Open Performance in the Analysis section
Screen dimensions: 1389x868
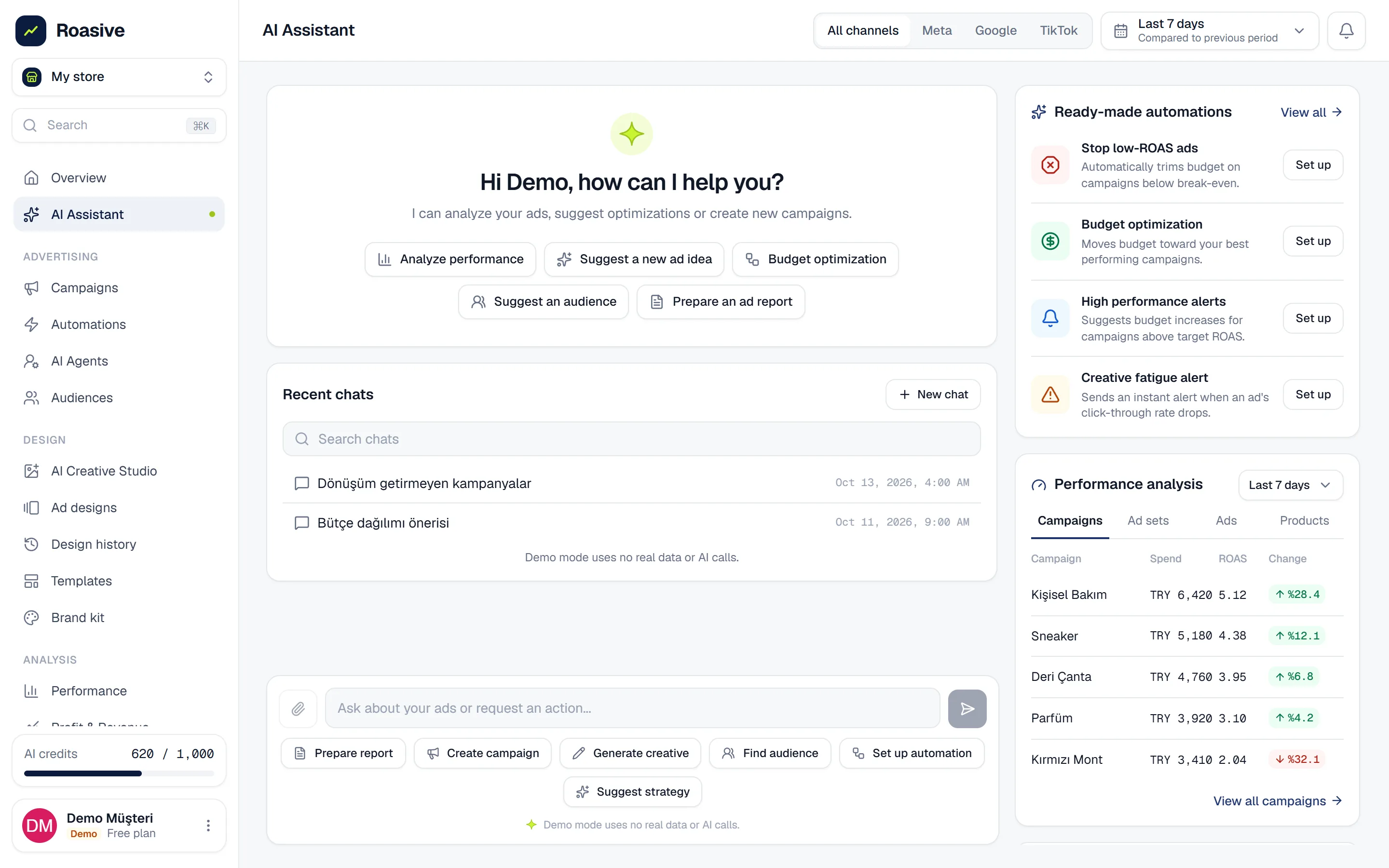tap(119, 691)
